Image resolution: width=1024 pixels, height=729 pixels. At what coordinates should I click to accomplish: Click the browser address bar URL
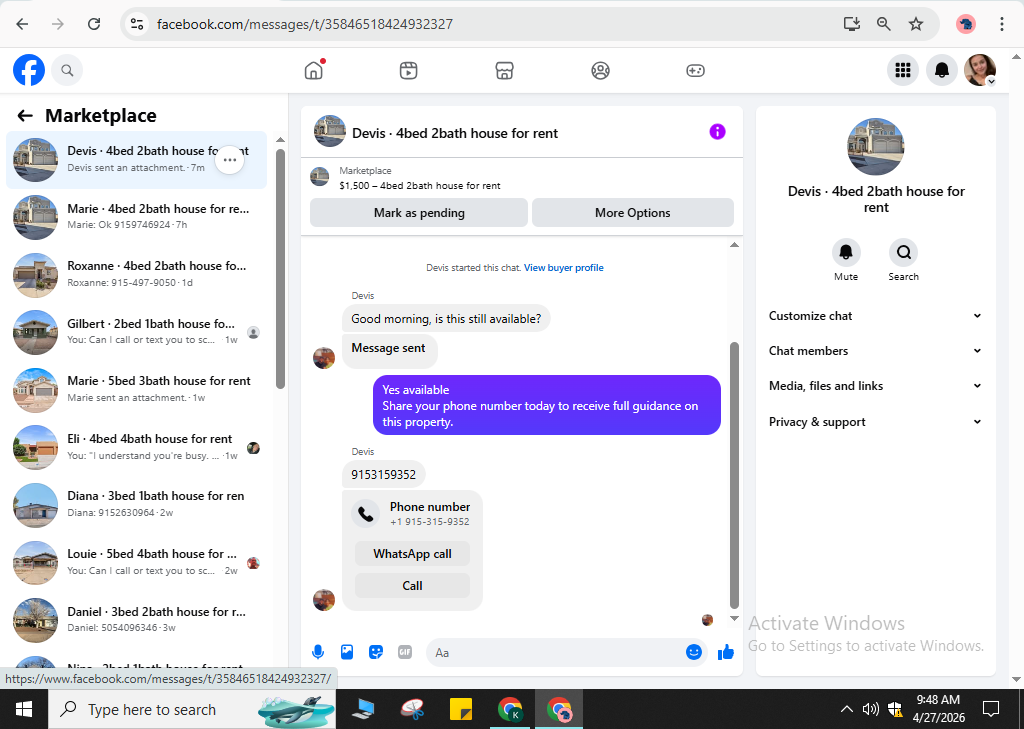click(x=304, y=24)
